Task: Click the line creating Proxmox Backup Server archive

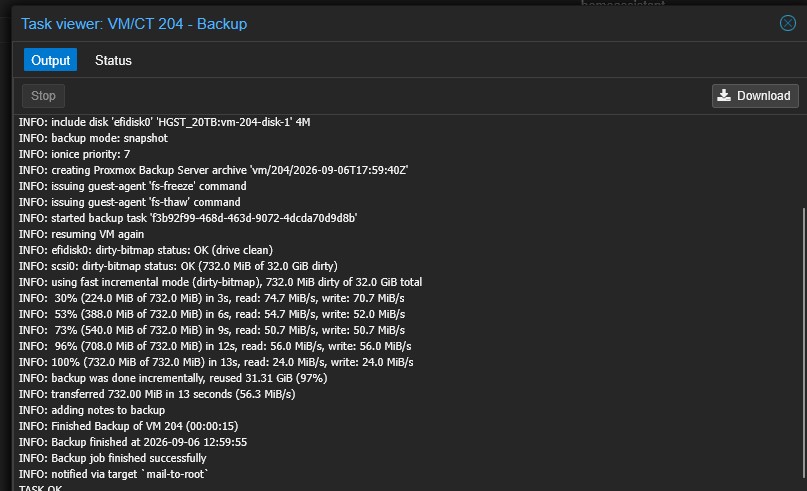Action: (x=213, y=170)
